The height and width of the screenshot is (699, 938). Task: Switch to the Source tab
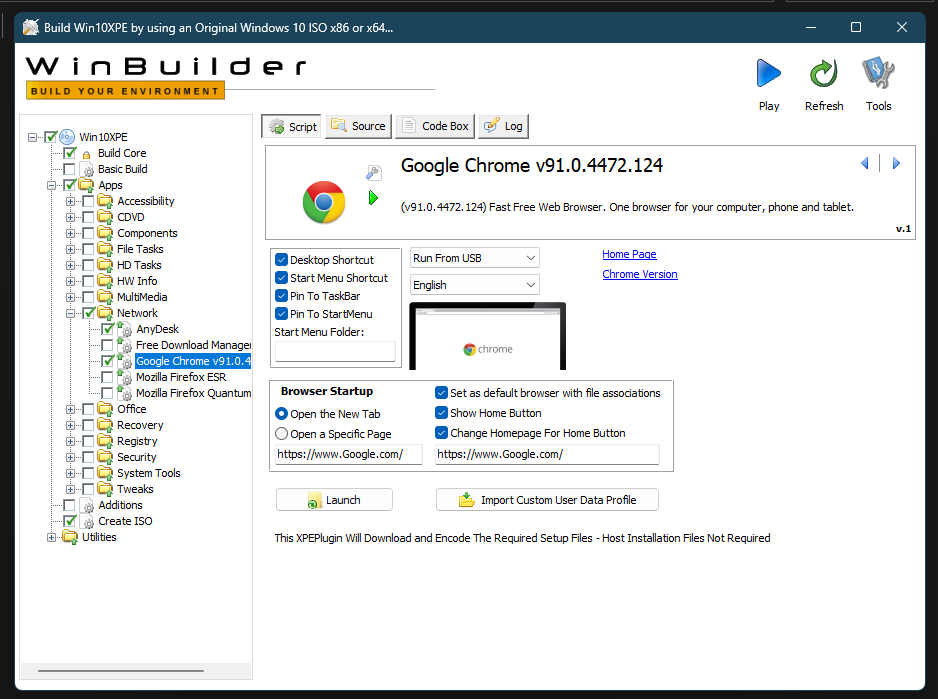[x=358, y=126]
